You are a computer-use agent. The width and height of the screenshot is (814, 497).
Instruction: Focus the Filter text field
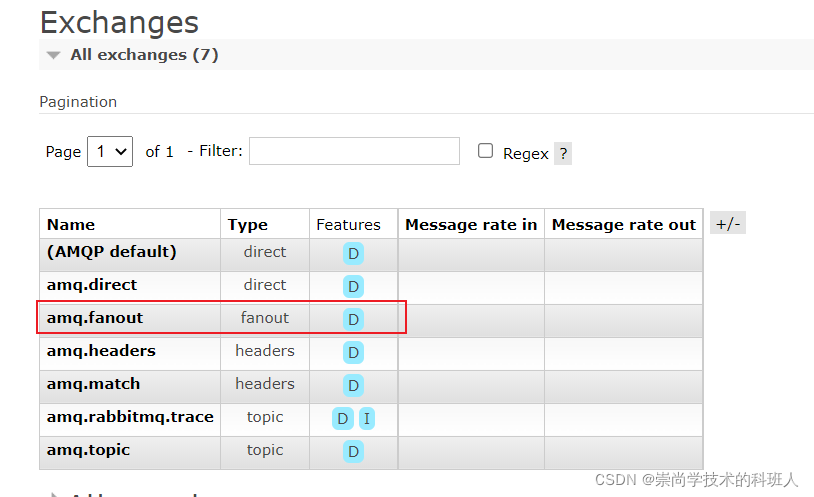(x=354, y=151)
